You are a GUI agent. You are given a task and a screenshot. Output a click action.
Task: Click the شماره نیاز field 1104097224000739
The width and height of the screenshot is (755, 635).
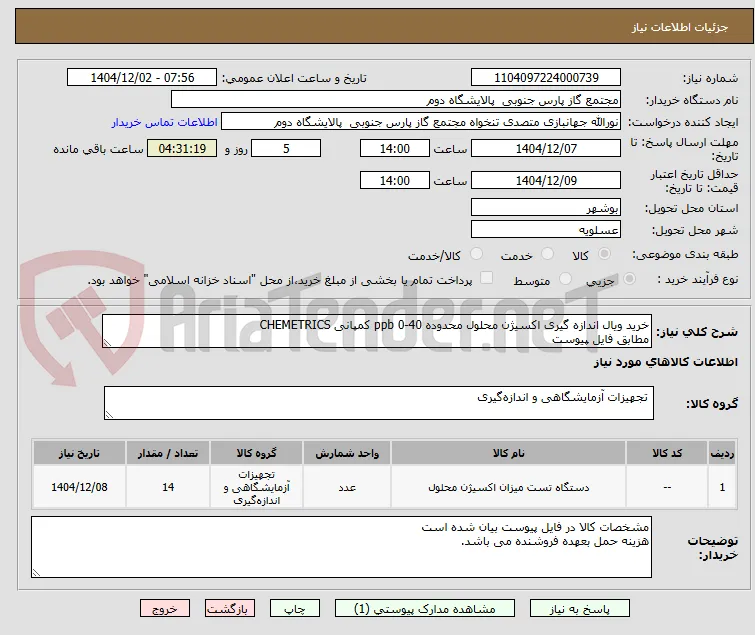(x=546, y=78)
